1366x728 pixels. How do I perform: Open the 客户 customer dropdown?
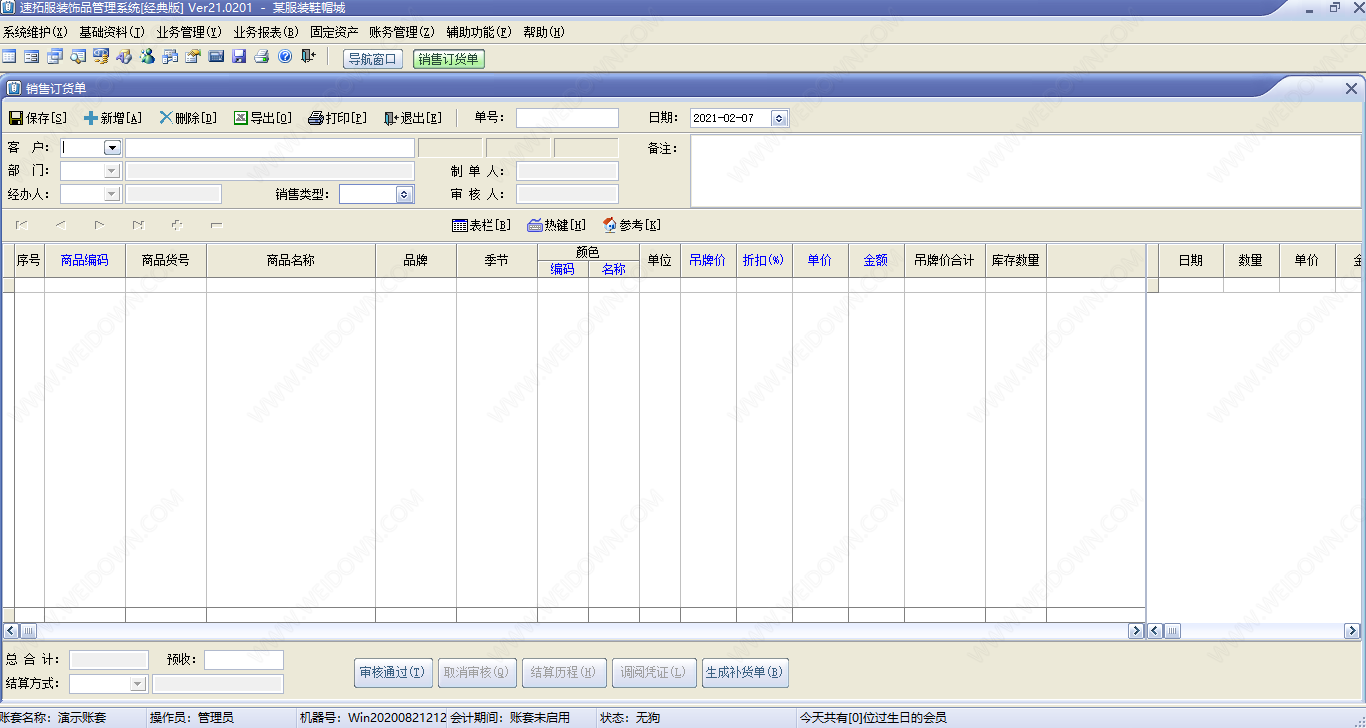(x=112, y=148)
